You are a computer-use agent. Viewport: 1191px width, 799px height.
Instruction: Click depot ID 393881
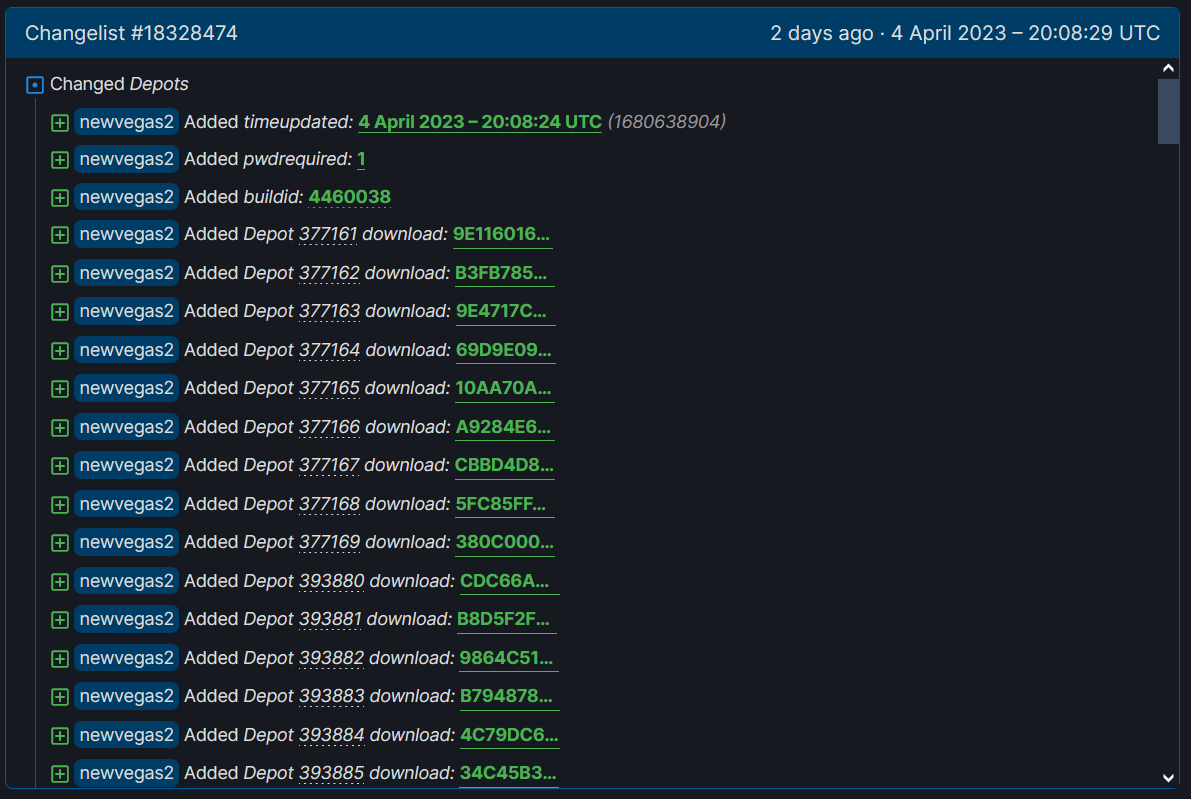(x=330, y=619)
